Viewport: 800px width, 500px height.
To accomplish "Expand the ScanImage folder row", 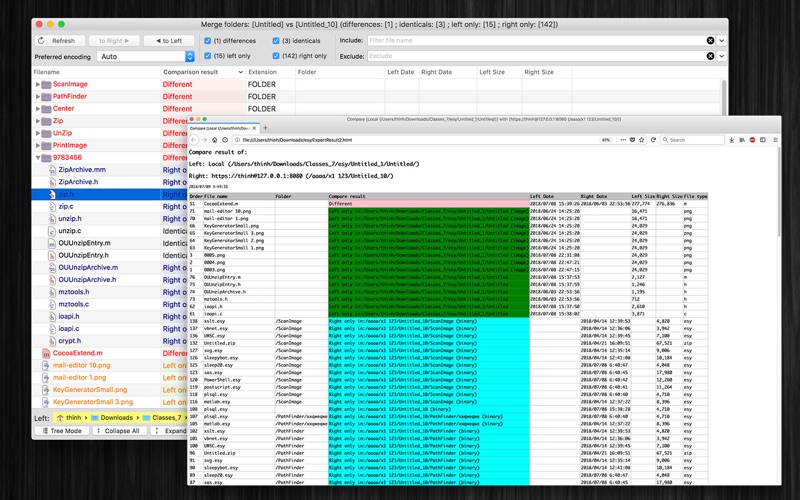I will click(37, 84).
